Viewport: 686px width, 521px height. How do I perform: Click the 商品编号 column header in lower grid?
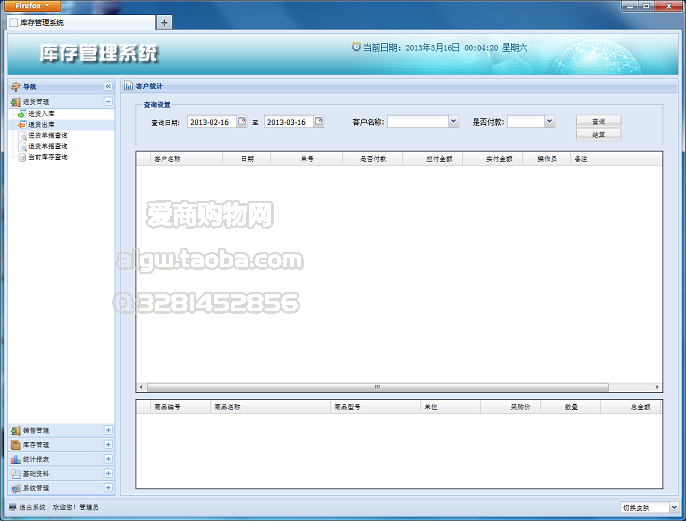click(180, 407)
